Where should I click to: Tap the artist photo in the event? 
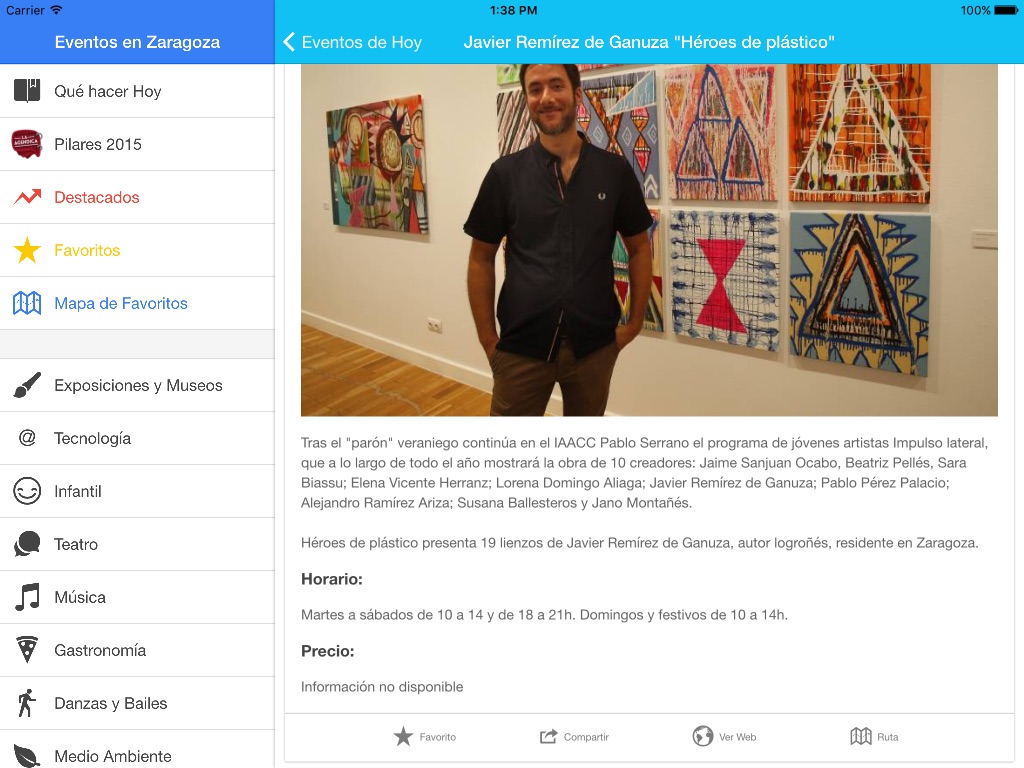coord(649,240)
